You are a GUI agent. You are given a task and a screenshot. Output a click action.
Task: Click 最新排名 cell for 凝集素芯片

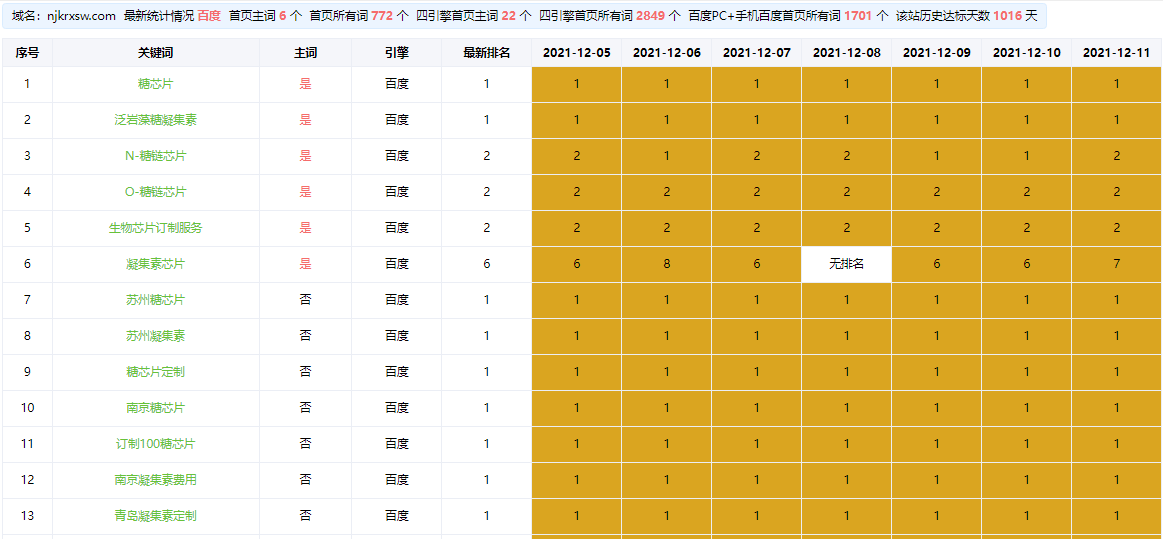coord(487,264)
